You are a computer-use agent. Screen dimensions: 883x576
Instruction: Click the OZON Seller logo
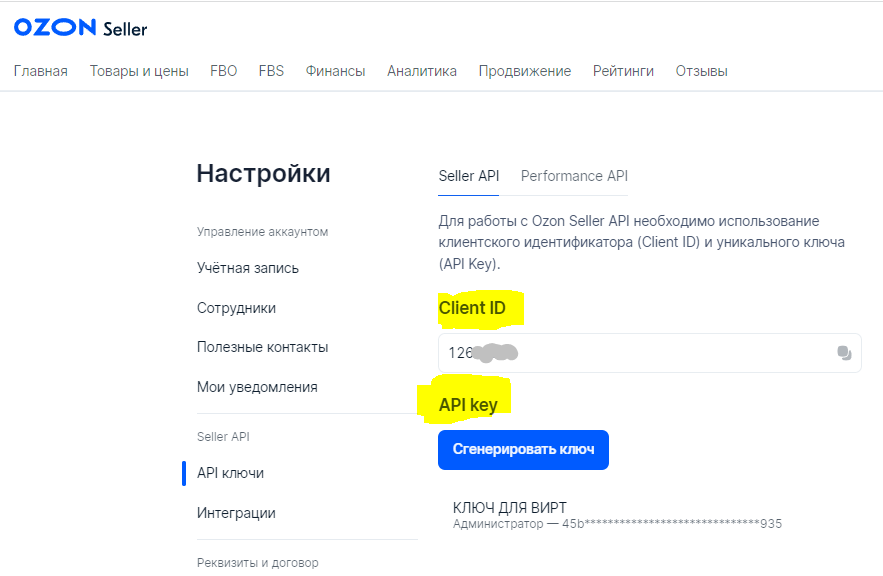click(81, 28)
